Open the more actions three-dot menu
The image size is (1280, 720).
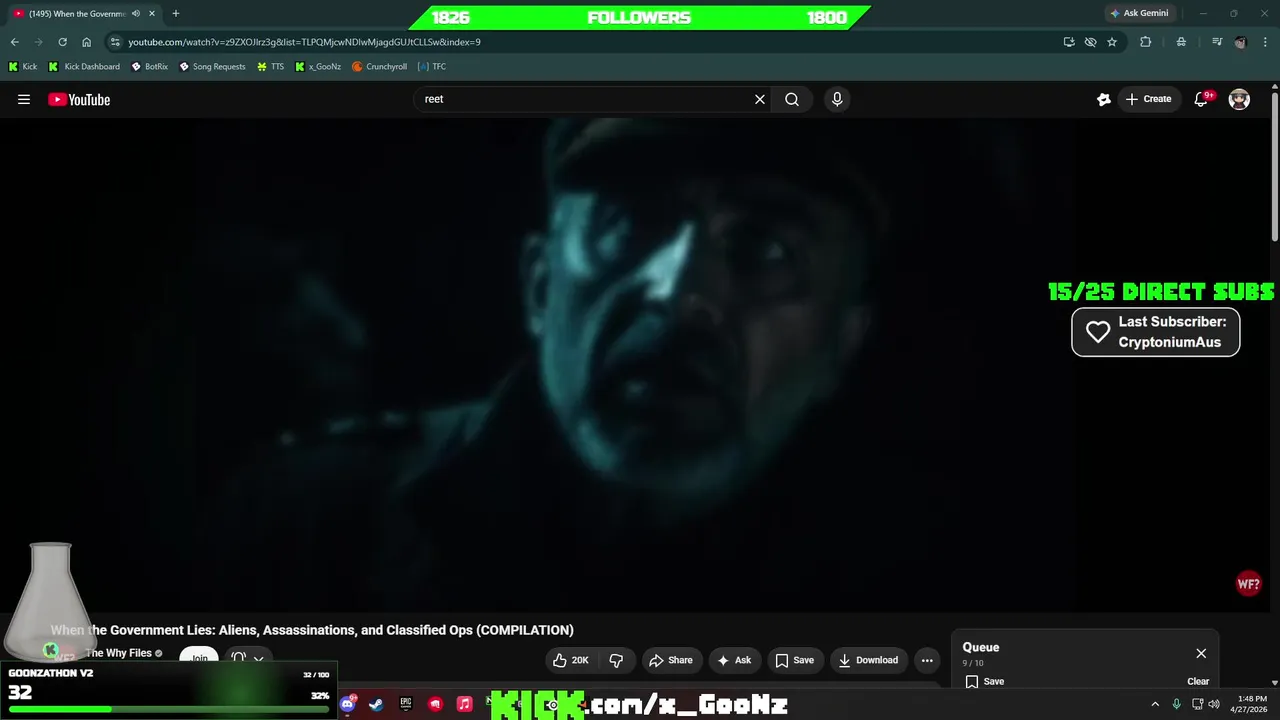(927, 660)
